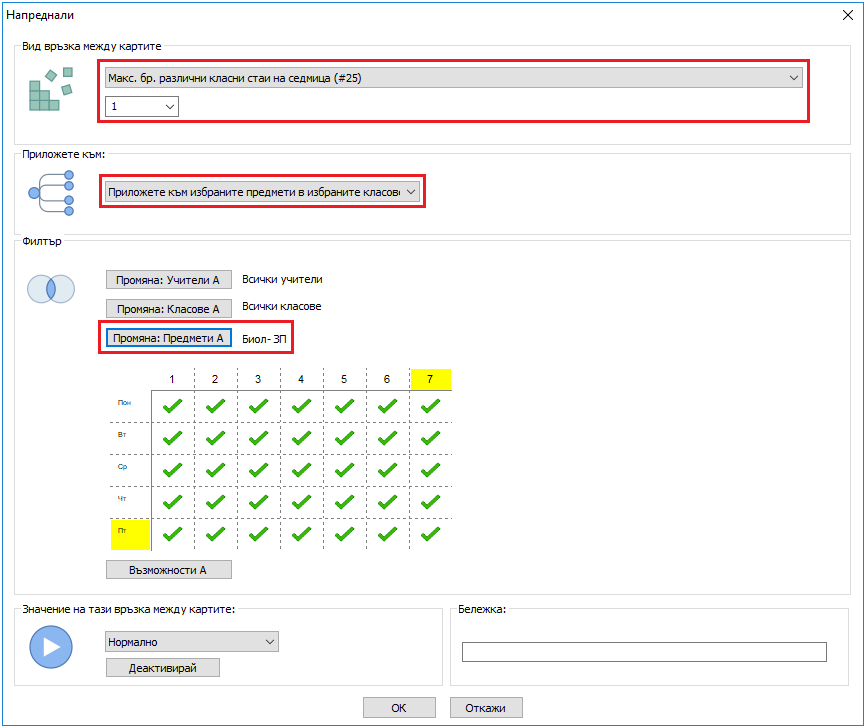
Task: Confirm the dialog with OK
Action: [398, 708]
